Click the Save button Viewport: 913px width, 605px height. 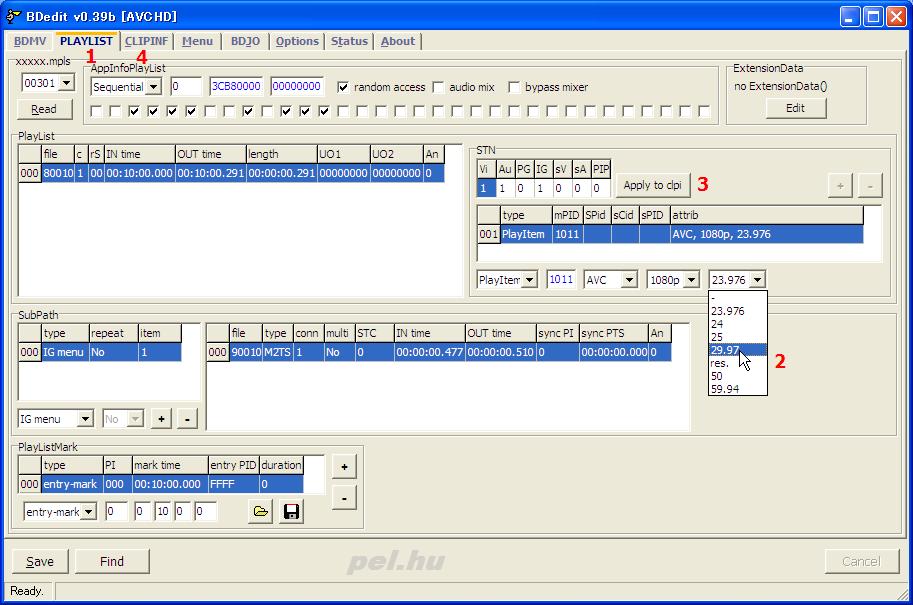[40, 561]
